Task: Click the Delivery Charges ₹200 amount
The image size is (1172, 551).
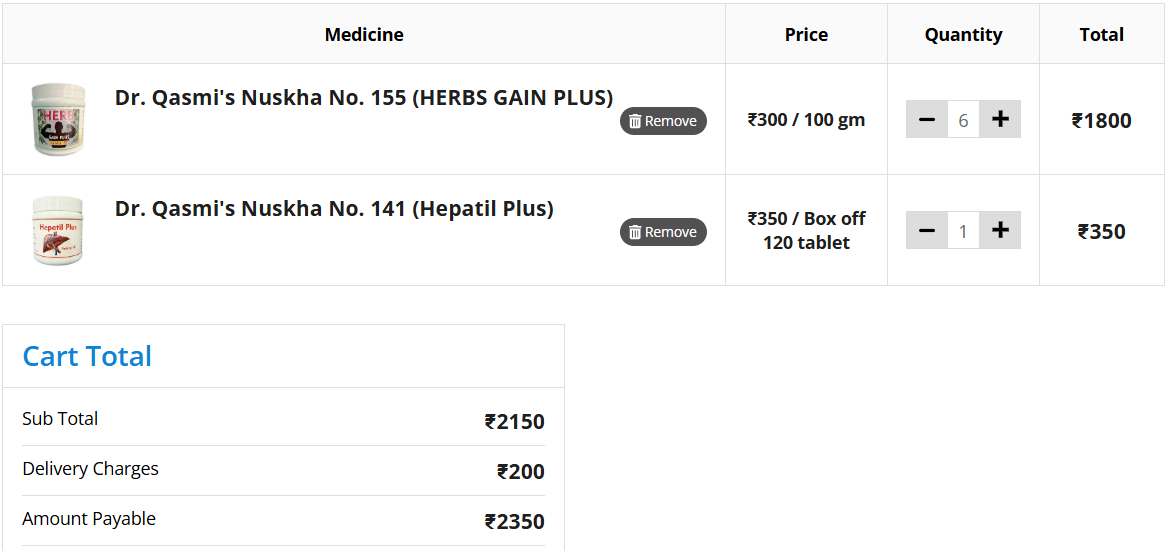Action: pyautogui.click(x=520, y=472)
